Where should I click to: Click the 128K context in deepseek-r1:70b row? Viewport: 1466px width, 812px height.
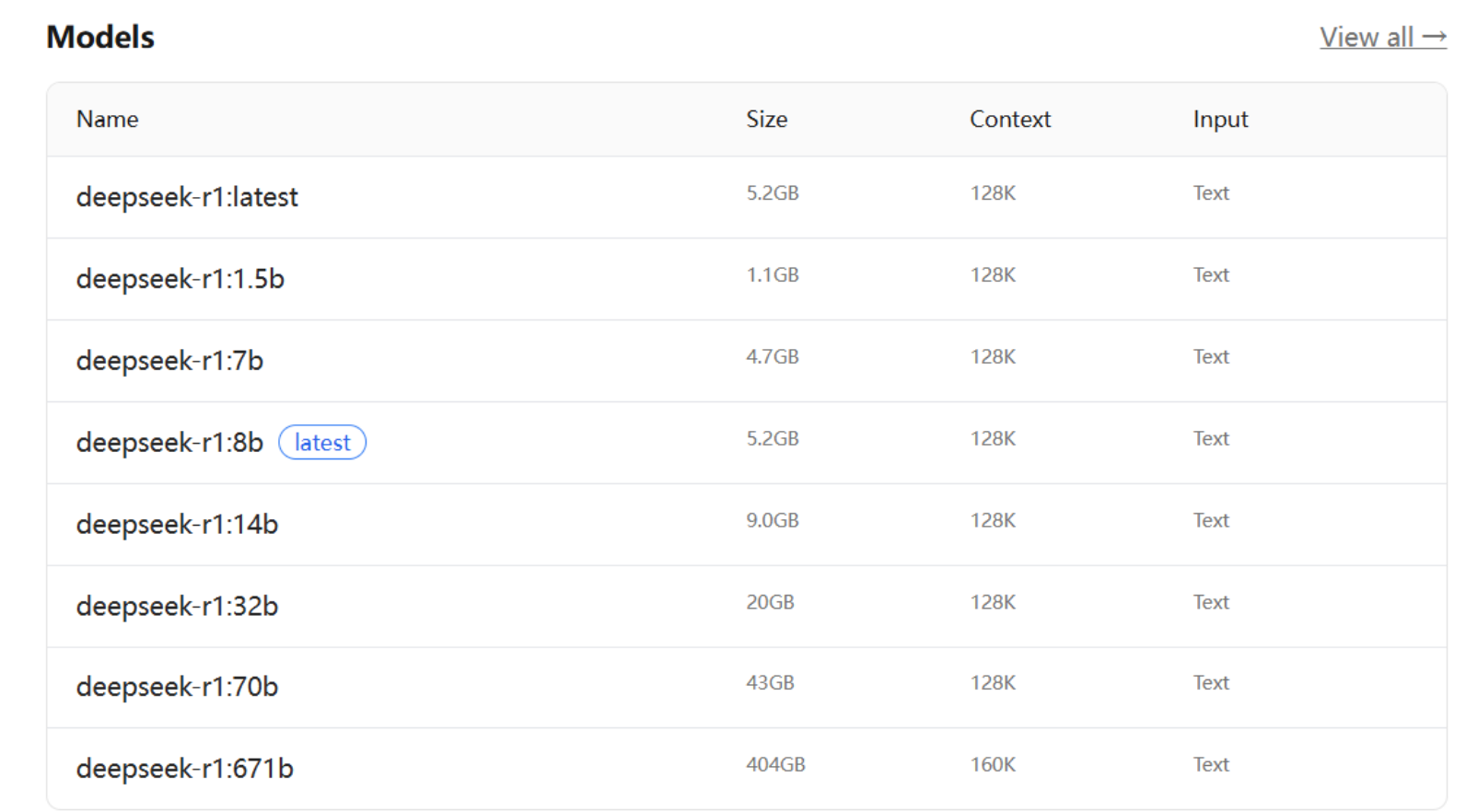(993, 683)
